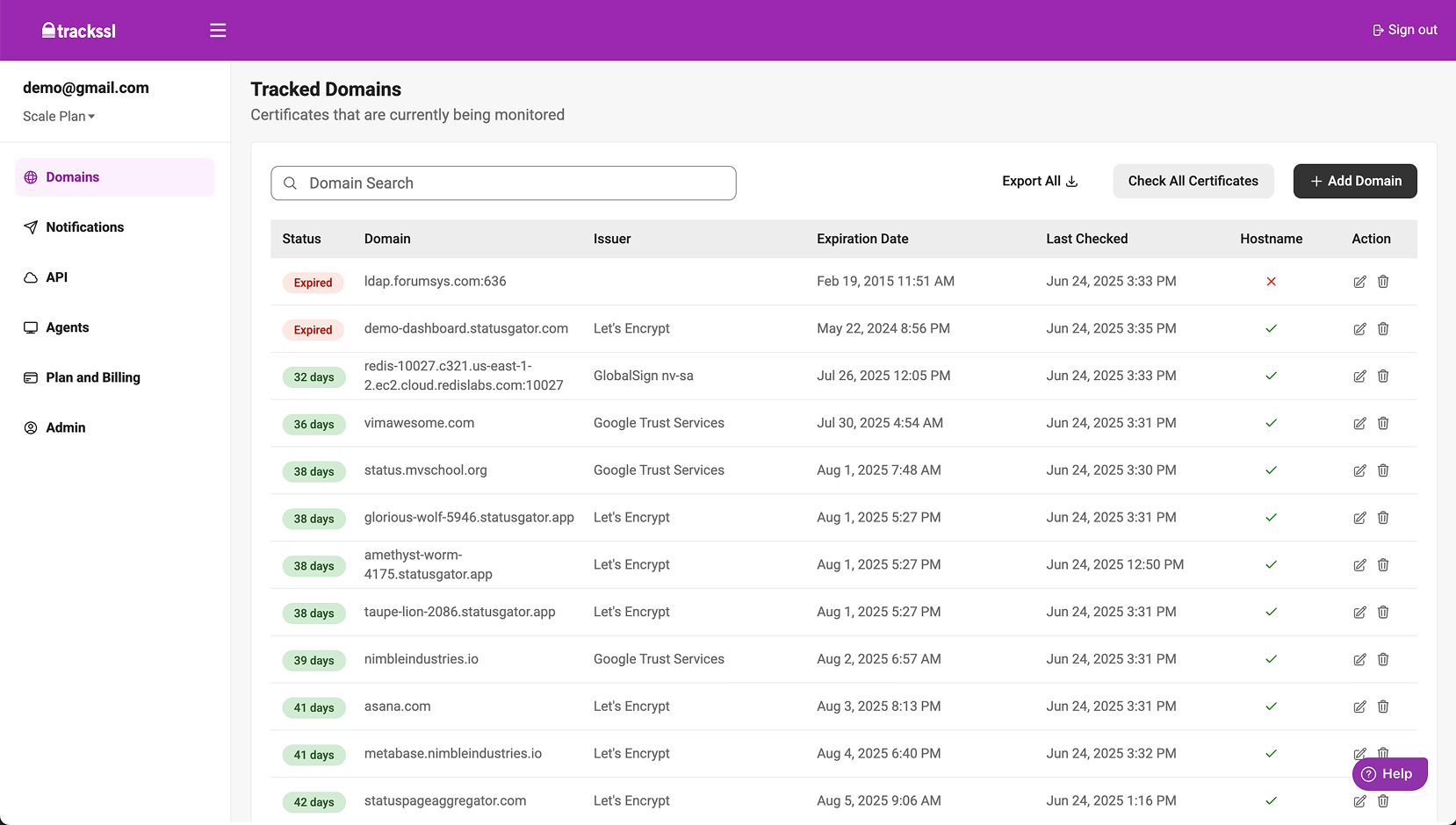Click Check All Certificates
Viewport: 1456px width, 825px height.
coord(1193,181)
